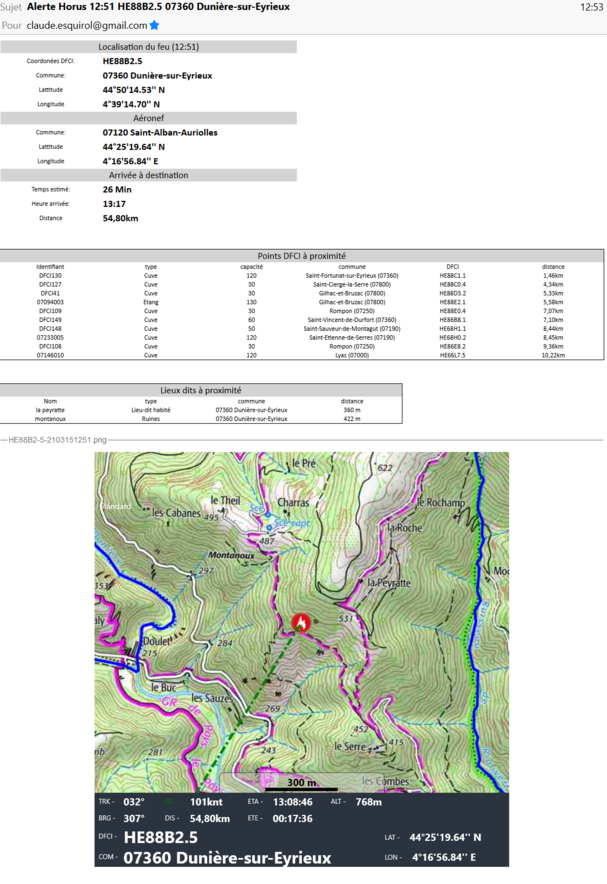Click the ETA 13:08:46 value on map panel
Viewport: 607px width, 884px height.
pyautogui.click(x=294, y=801)
